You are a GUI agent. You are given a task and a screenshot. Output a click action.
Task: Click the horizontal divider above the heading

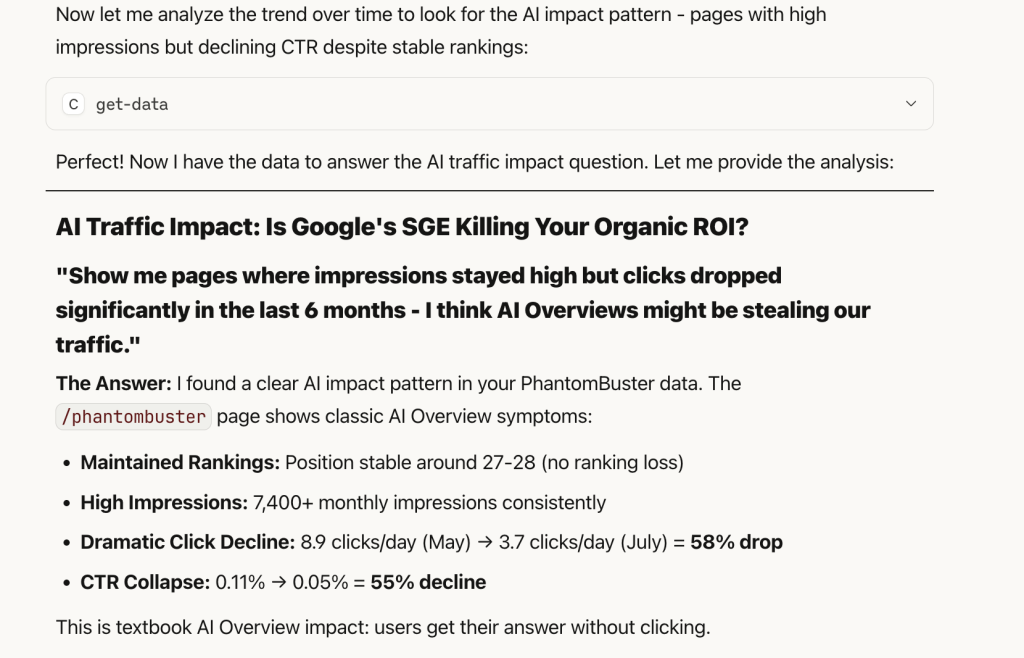tap(489, 191)
